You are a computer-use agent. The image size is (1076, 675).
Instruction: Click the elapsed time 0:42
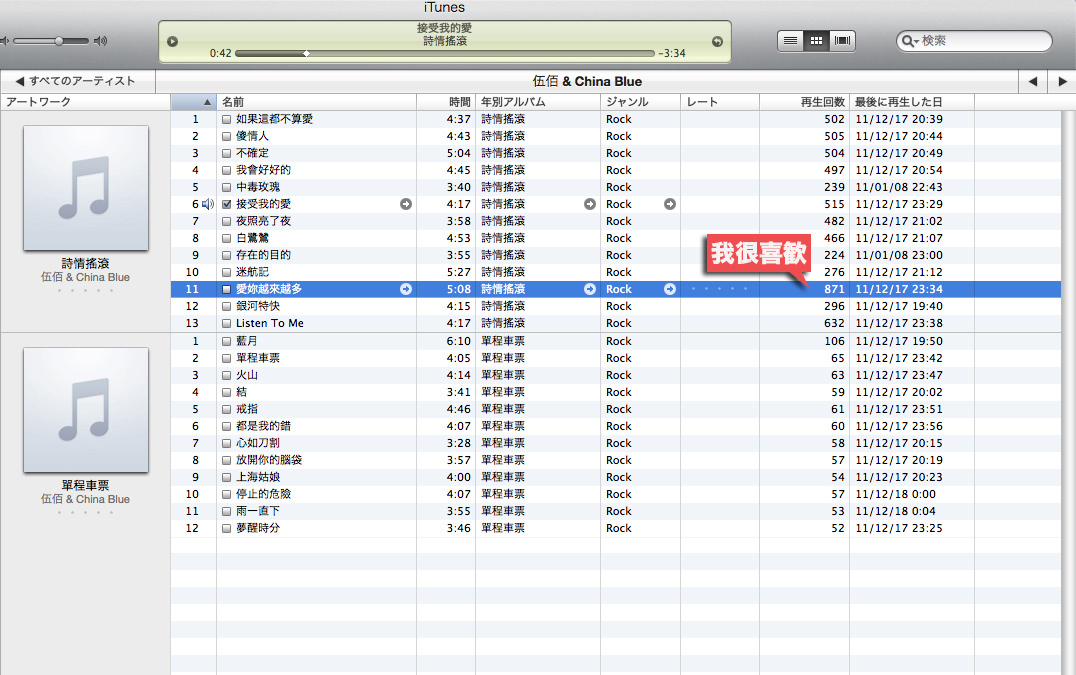(221, 54)
